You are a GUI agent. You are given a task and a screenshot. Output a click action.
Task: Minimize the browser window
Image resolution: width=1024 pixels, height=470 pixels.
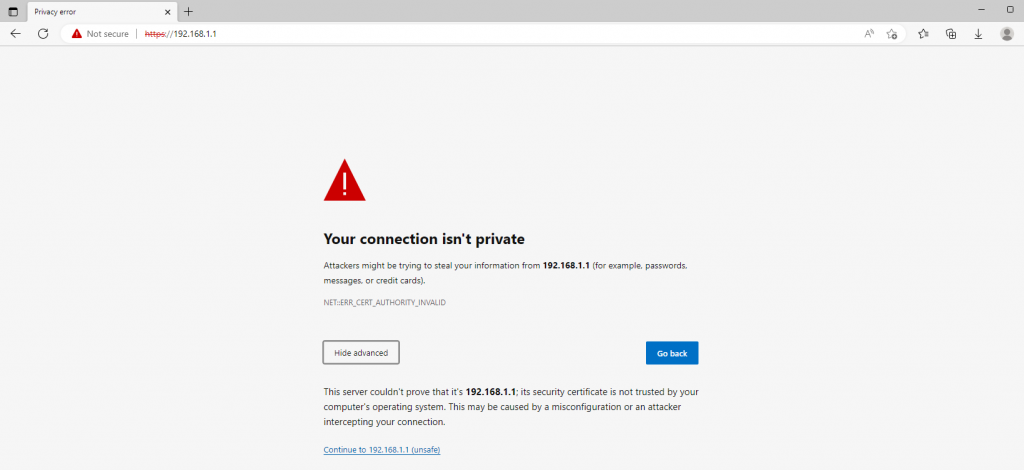[982, 10]
